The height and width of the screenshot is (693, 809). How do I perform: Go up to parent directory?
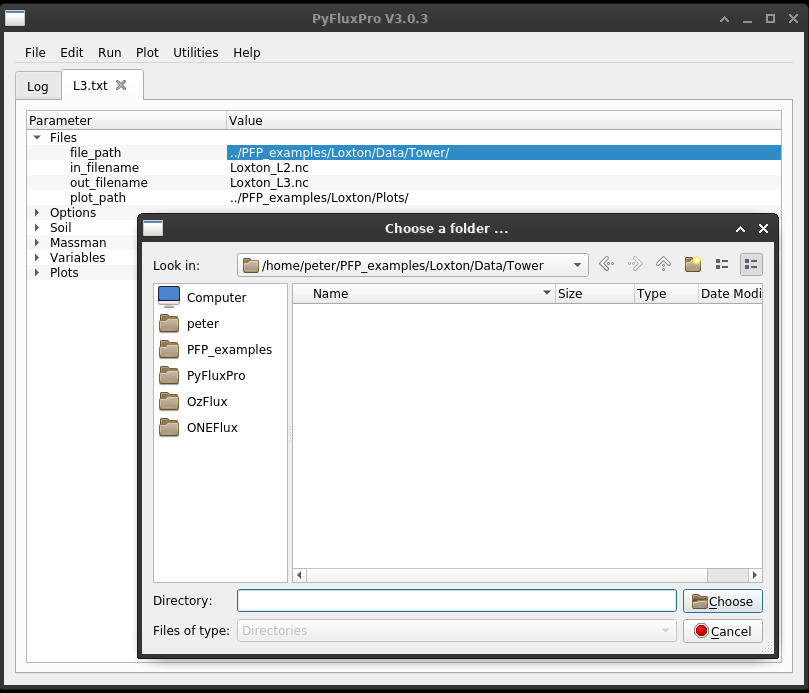[663, 265]
